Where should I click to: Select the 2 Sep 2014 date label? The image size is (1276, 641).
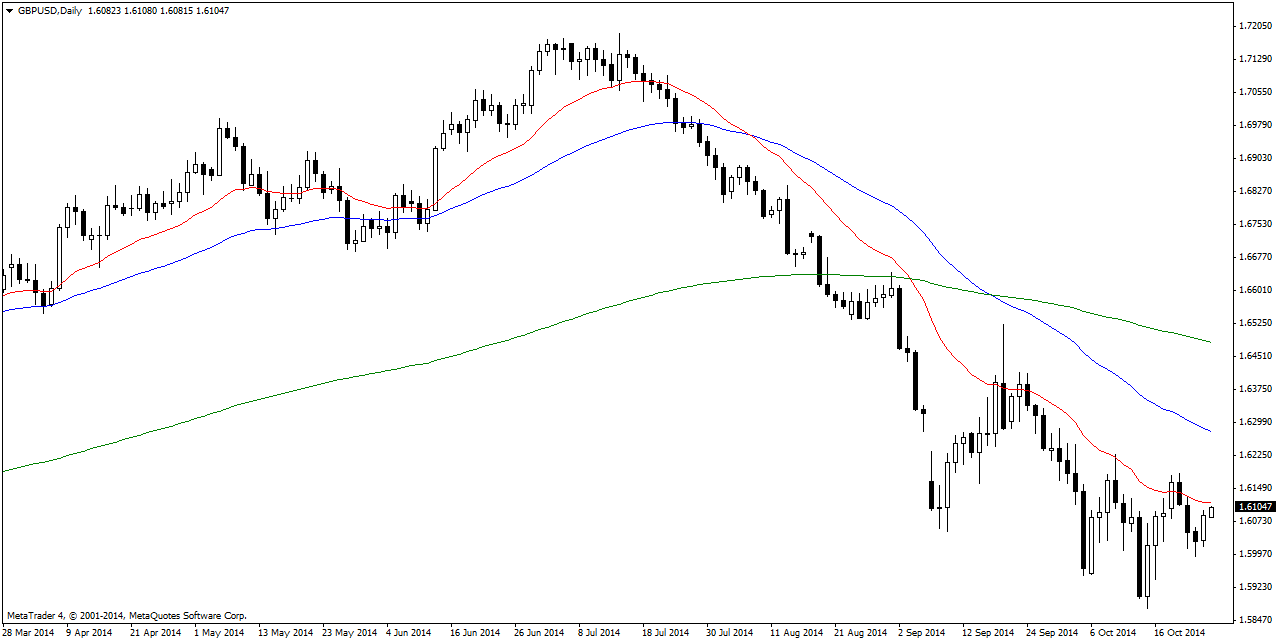click(921, 633)
